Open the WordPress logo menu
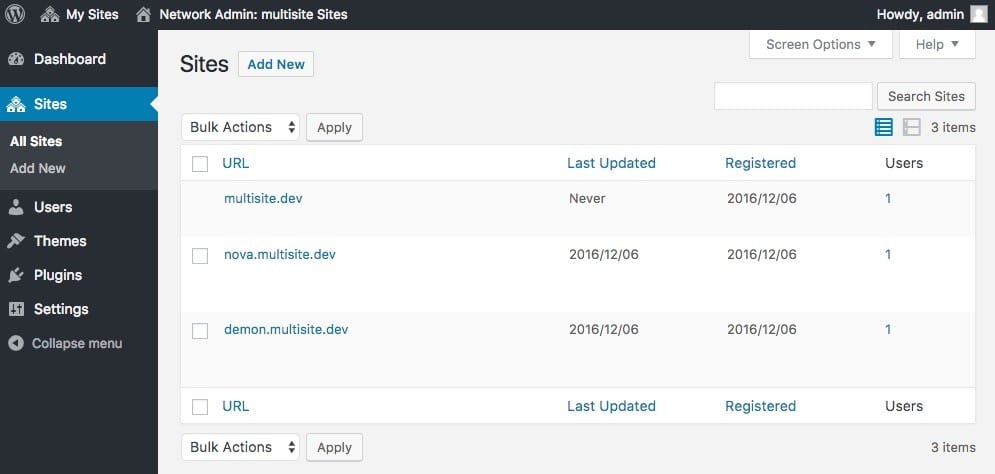Image resolution: width=995 pixels, height=474 pixels. pyautogui.click(x=15, y=14)
